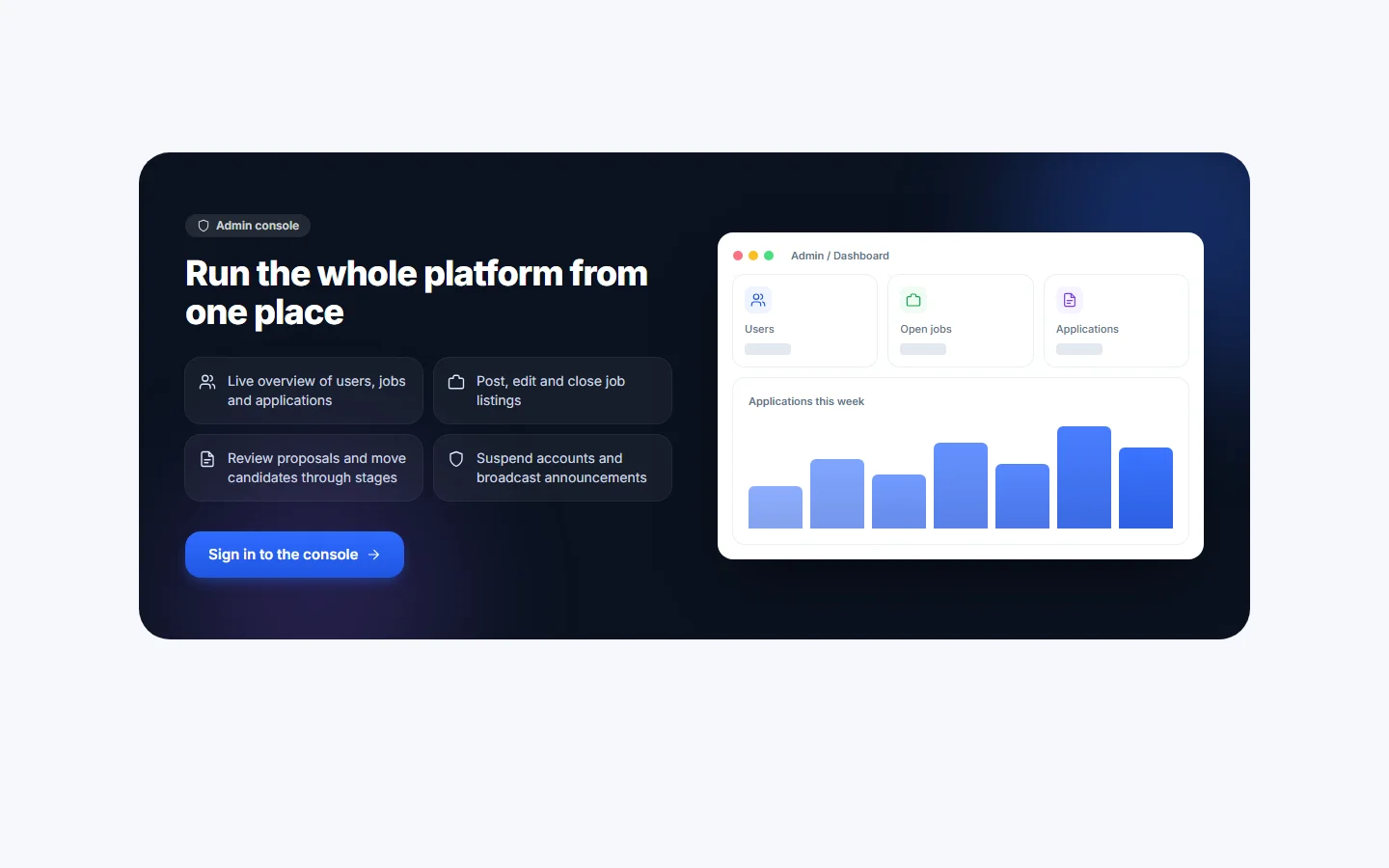Screen dimensions: 1389x868
Task: Click the green Open jobs briefcase icon
Action: pos(913,300)
